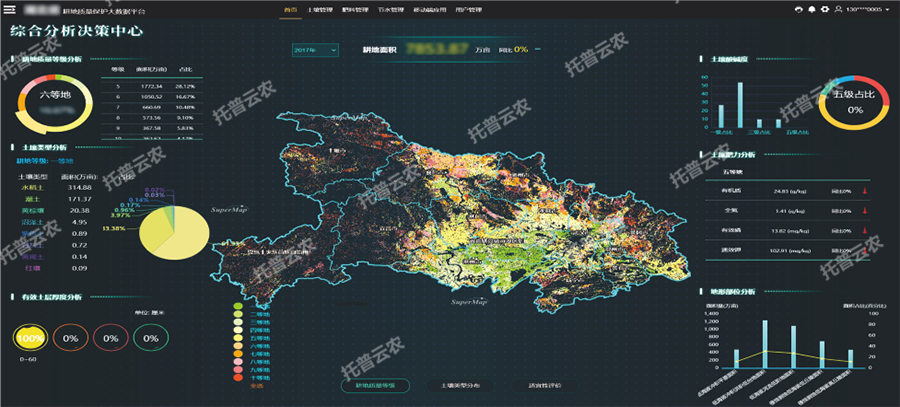This screenshot has height=407, width=900.
Task: Open the 2017年 year dropdown
Action: coord(315,49)
